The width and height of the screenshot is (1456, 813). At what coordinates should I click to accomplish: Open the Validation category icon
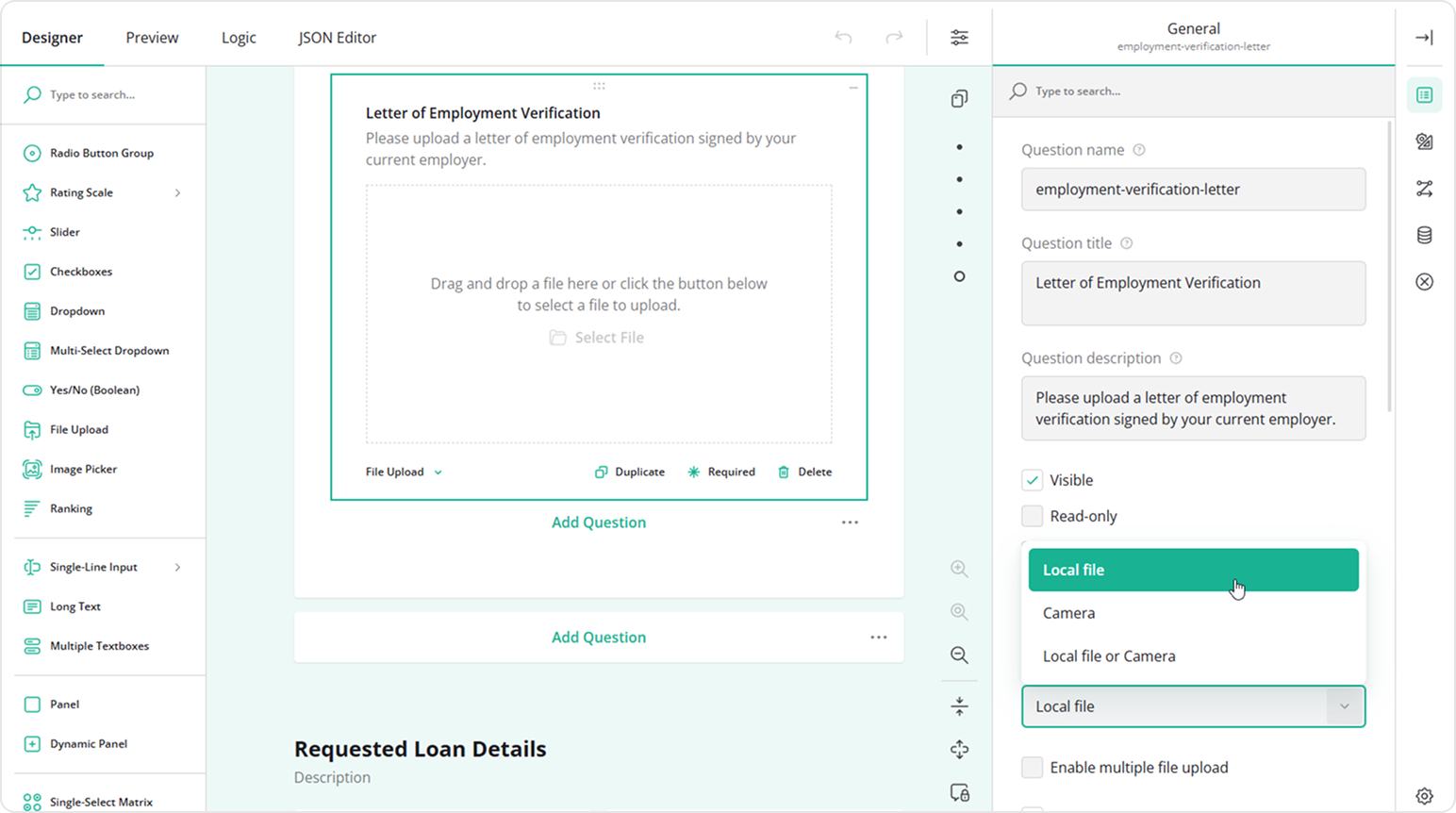click(1424, 280)
